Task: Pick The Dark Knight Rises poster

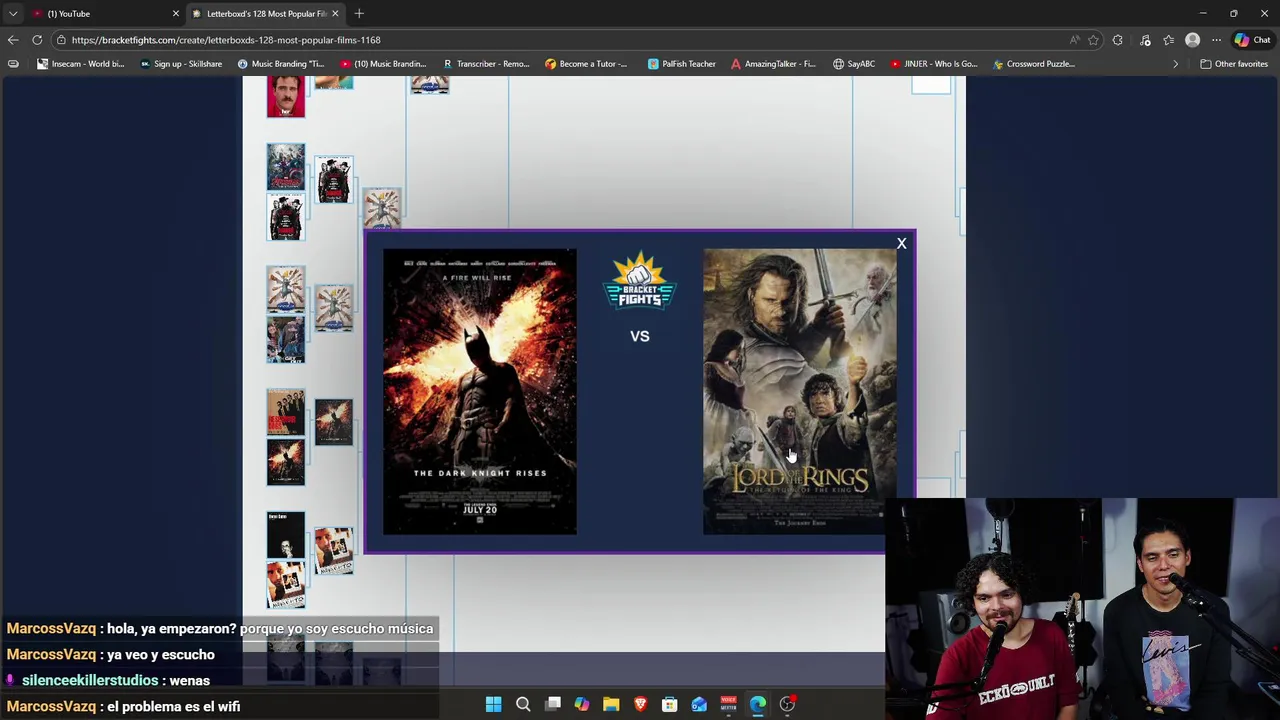Action: (480, 391)
